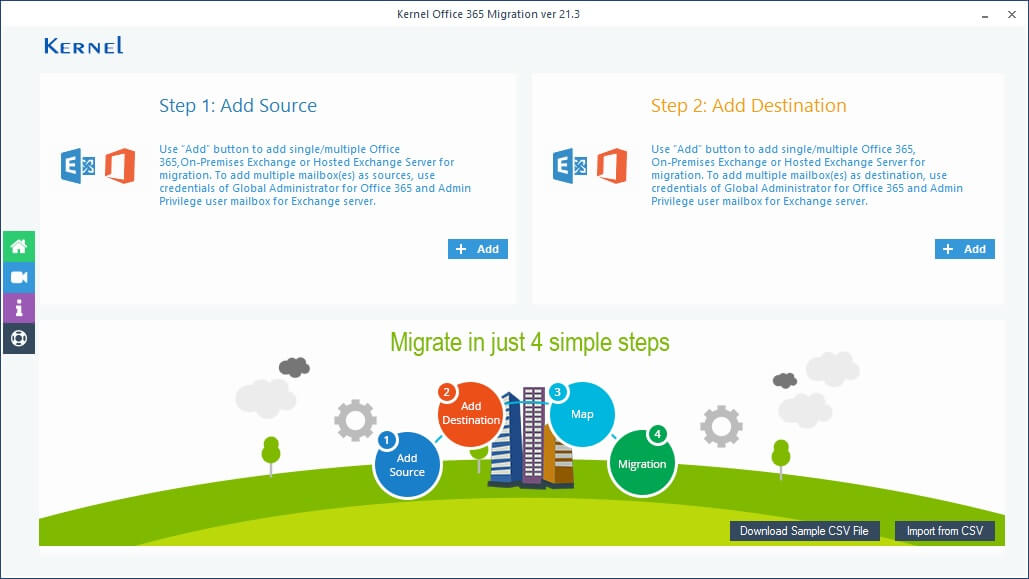Viewport: 1029px width, 579px height.
Task: Open the info sidebar icon
Action: click(19, 308)
